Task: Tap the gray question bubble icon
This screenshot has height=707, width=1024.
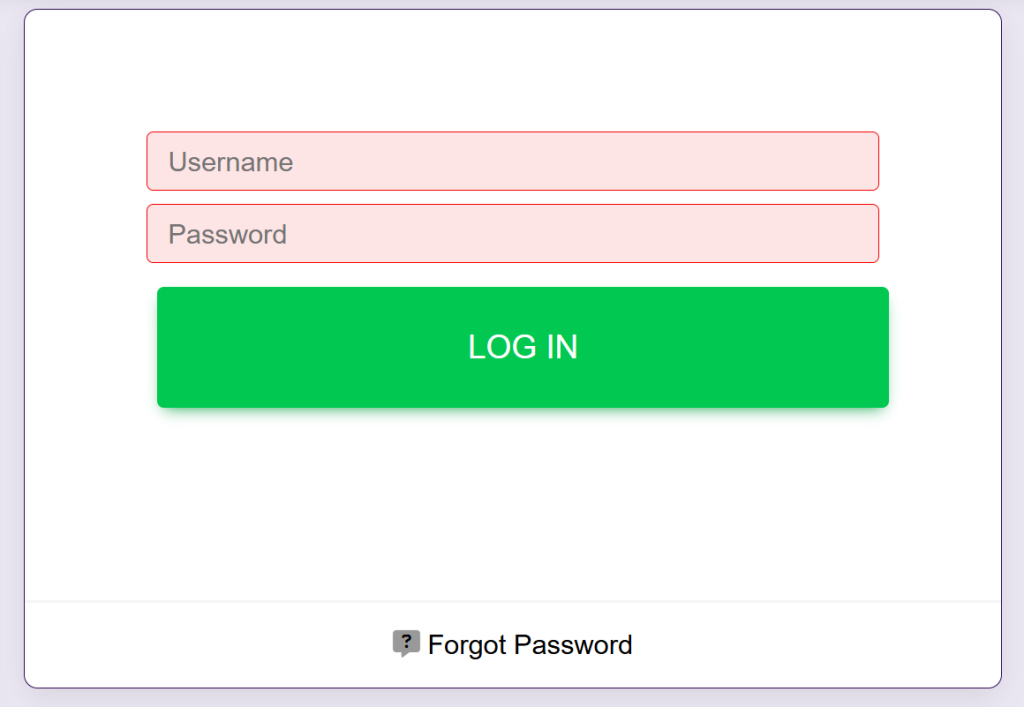Action: pyautogui.click(x=405, y=643)
